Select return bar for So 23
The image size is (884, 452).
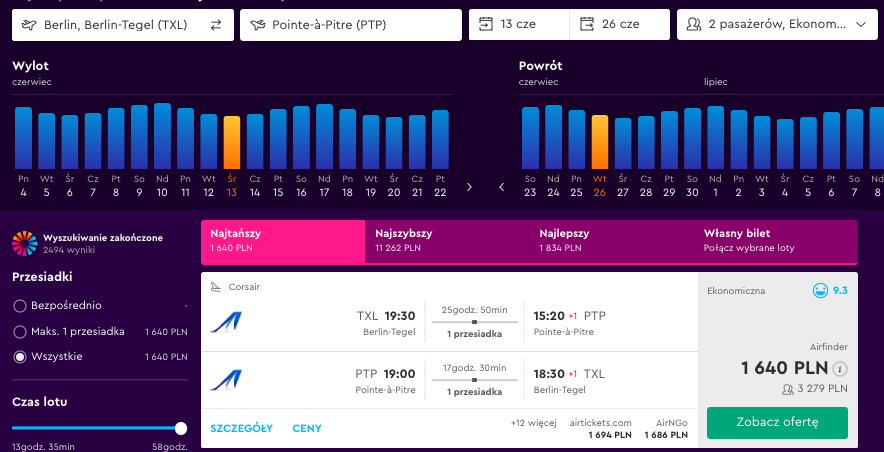pyautogui.click(x=531, y=138)
